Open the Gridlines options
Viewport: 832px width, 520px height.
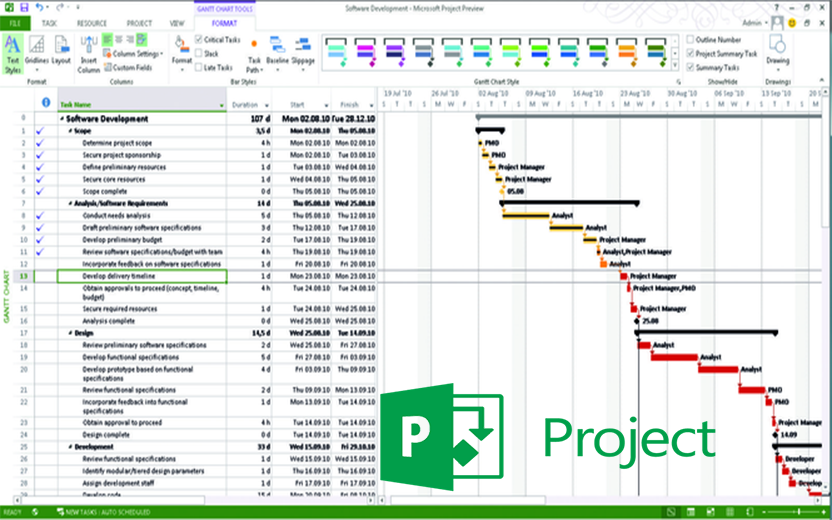[37, 53]
